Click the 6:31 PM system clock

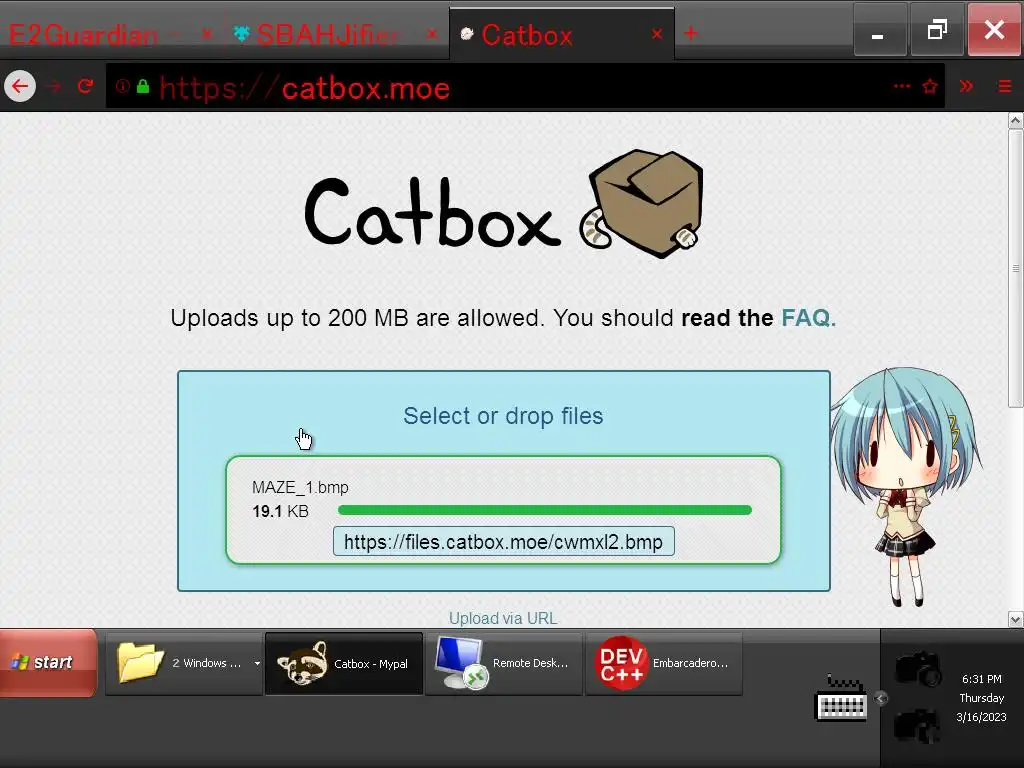982,679
